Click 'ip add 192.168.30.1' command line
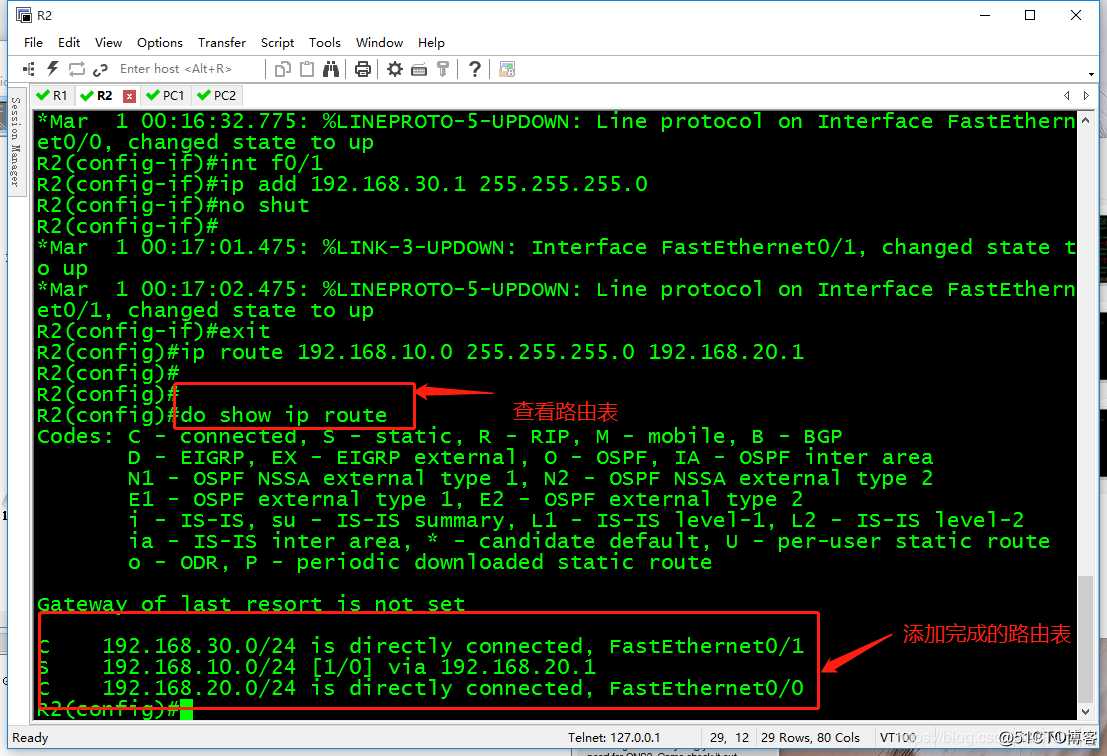This screenshot has width=1107, height=756. (342, 184)
